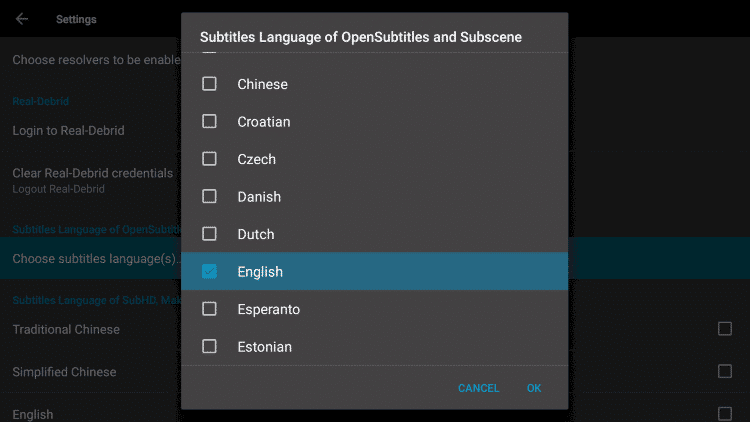Viewport: 750px width, 422px height.
Task: Toggle Traditional Chinese SubHD checkbox
Action: click(x=725, y=329)
